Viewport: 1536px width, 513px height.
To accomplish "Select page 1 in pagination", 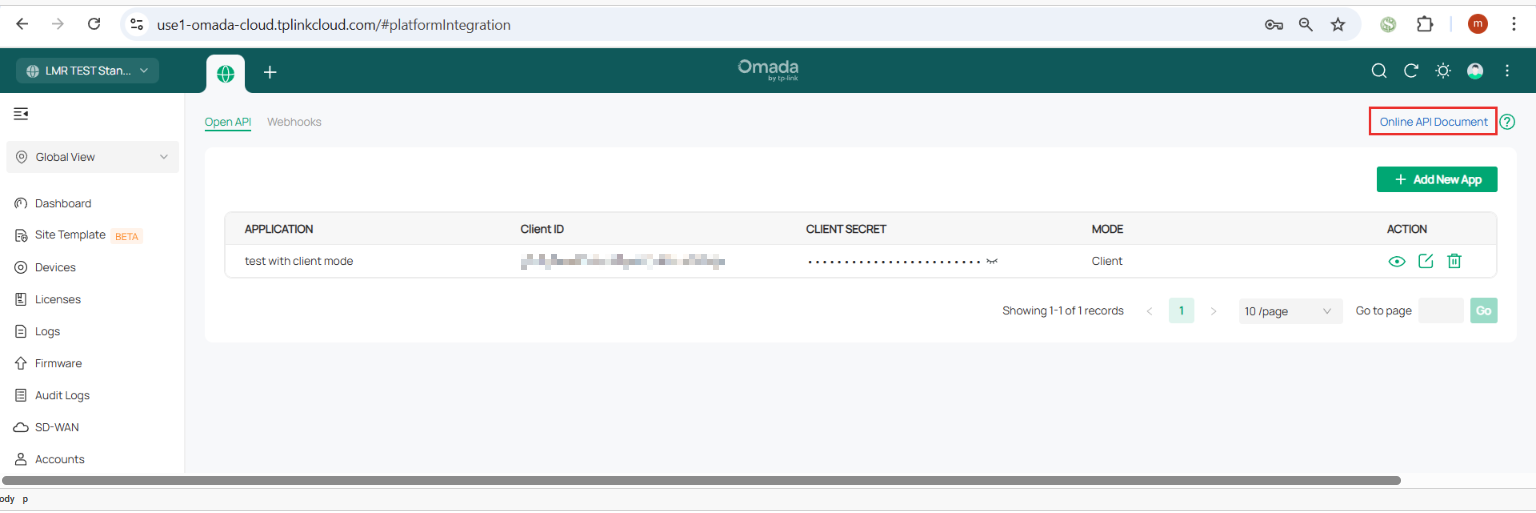I will 1181,311.
